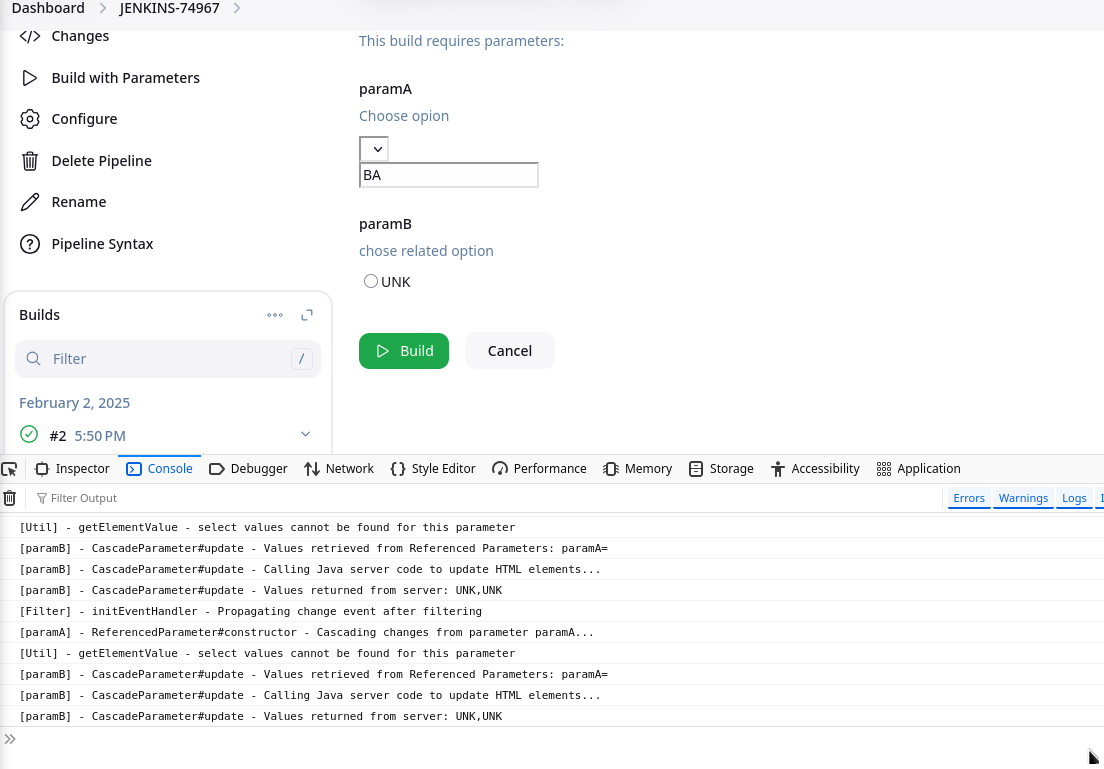
Task: Toggle the Errors console filter
Action: (968, 498)
